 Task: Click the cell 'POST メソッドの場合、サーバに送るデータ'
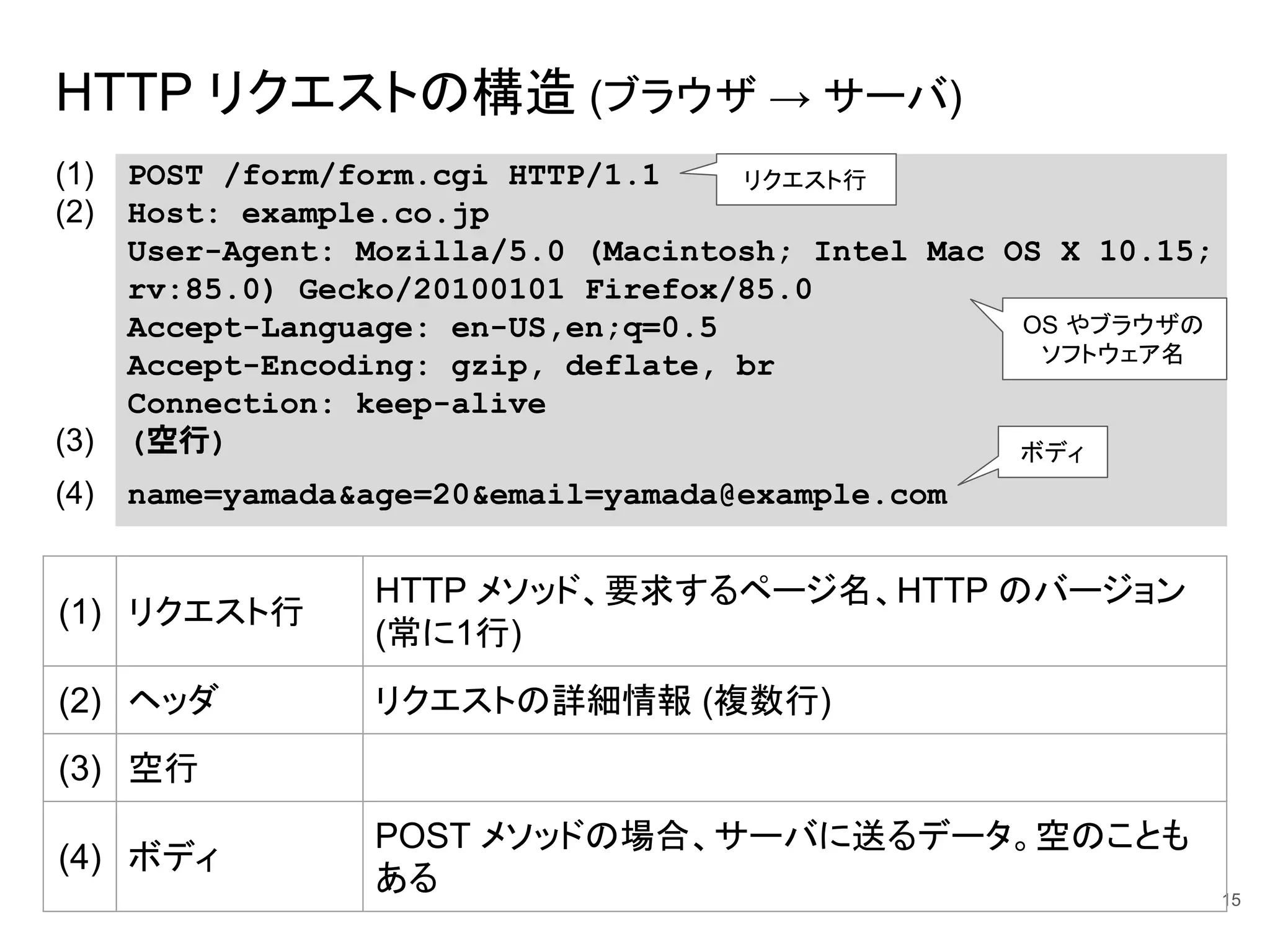point(794,857)
